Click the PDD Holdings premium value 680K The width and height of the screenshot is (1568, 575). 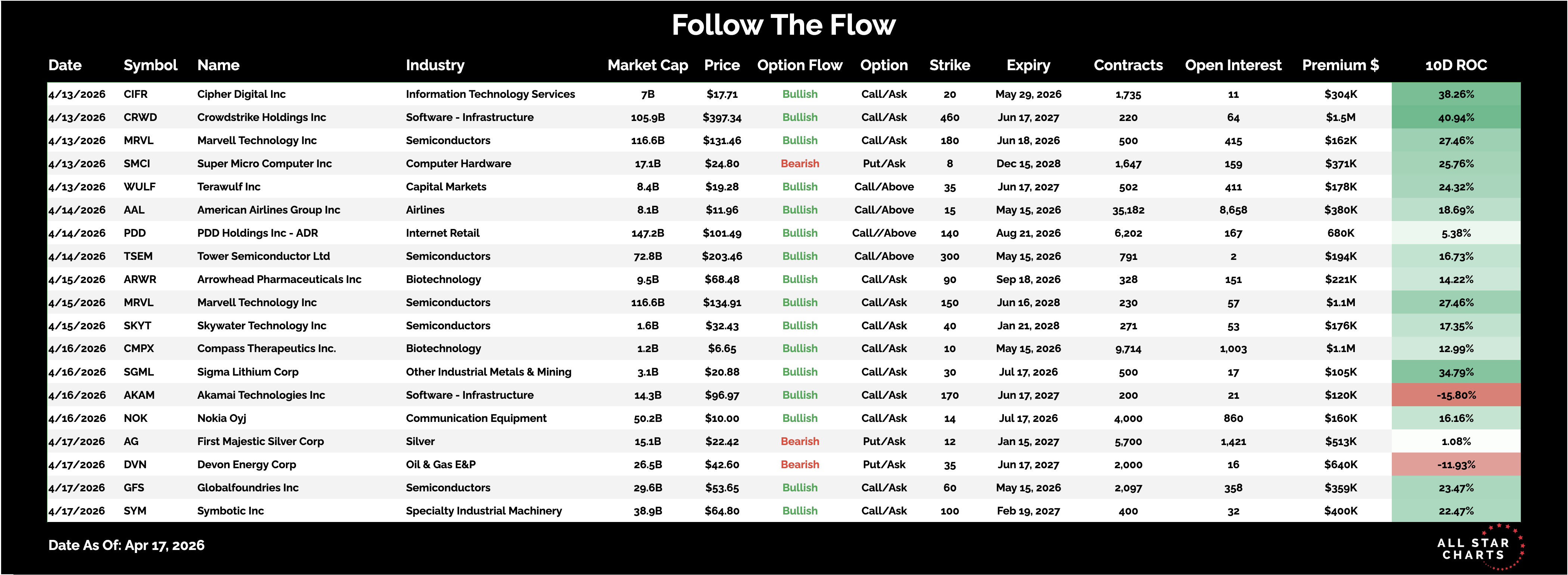coord(1340,233)
